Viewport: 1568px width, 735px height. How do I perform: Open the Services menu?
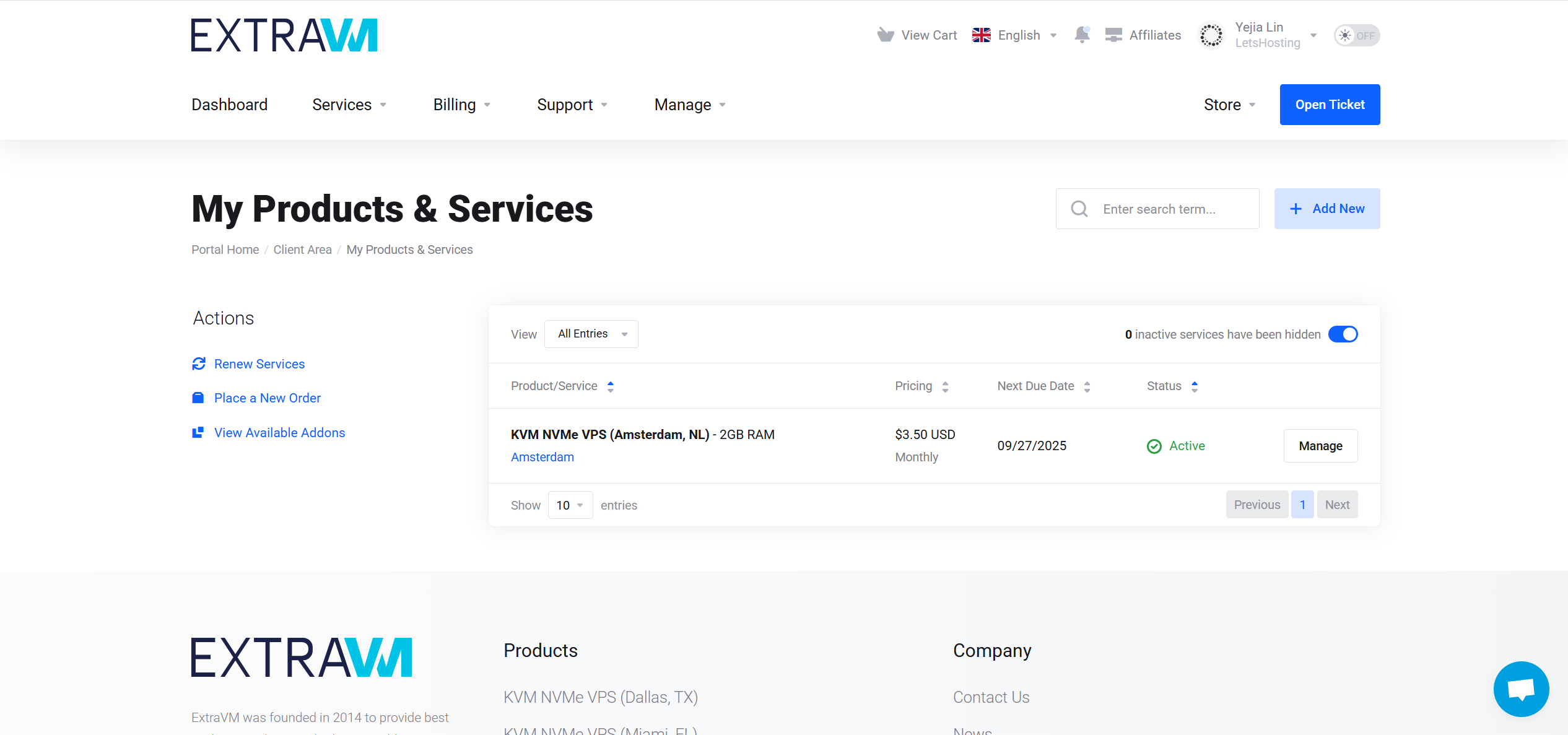(349, 105)
